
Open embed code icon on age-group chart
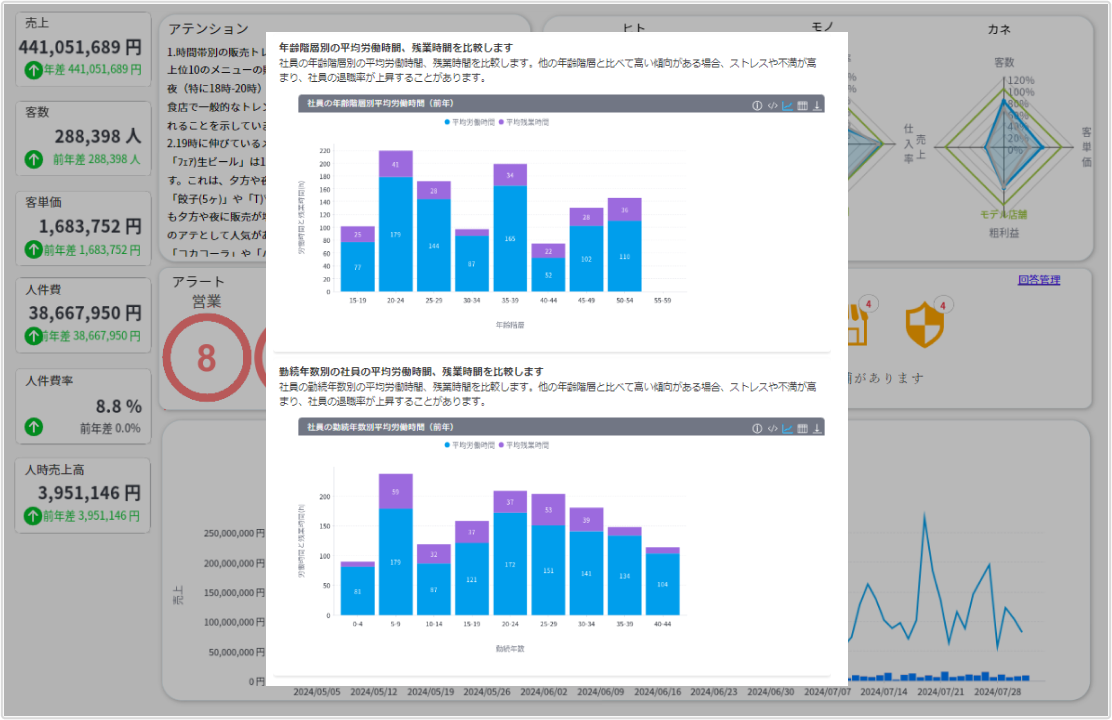coord(772,106)
